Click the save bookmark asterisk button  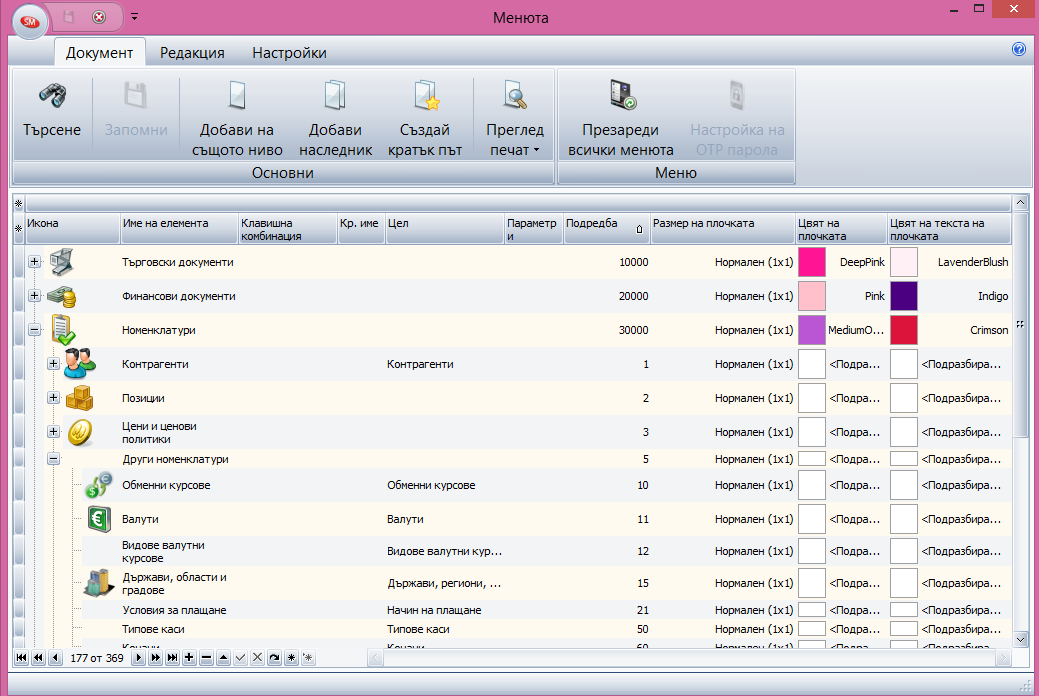pyautogui.click(x=292, y=658)
